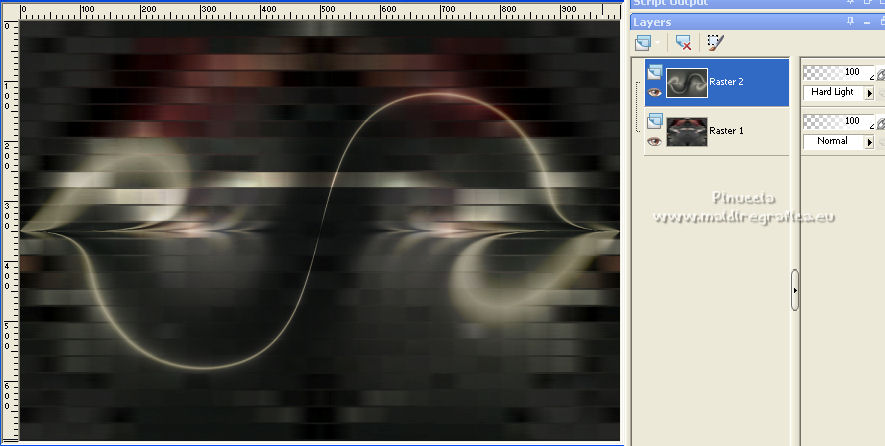Select the Raster 2 layer thumbnail
This screenshot has width=885, height=446.
(x=686, y=83)
